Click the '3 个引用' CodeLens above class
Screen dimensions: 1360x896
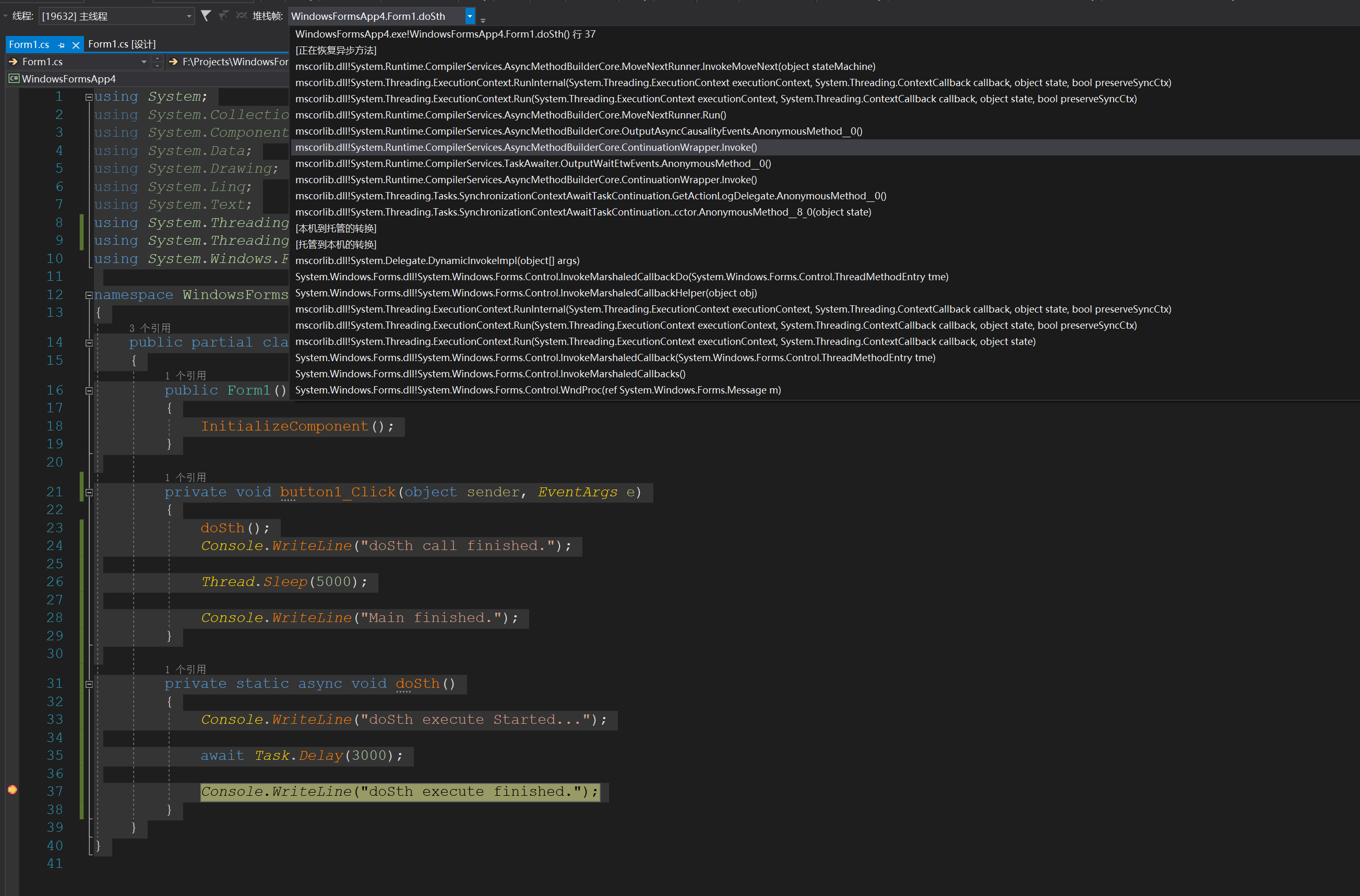point(150,328)
